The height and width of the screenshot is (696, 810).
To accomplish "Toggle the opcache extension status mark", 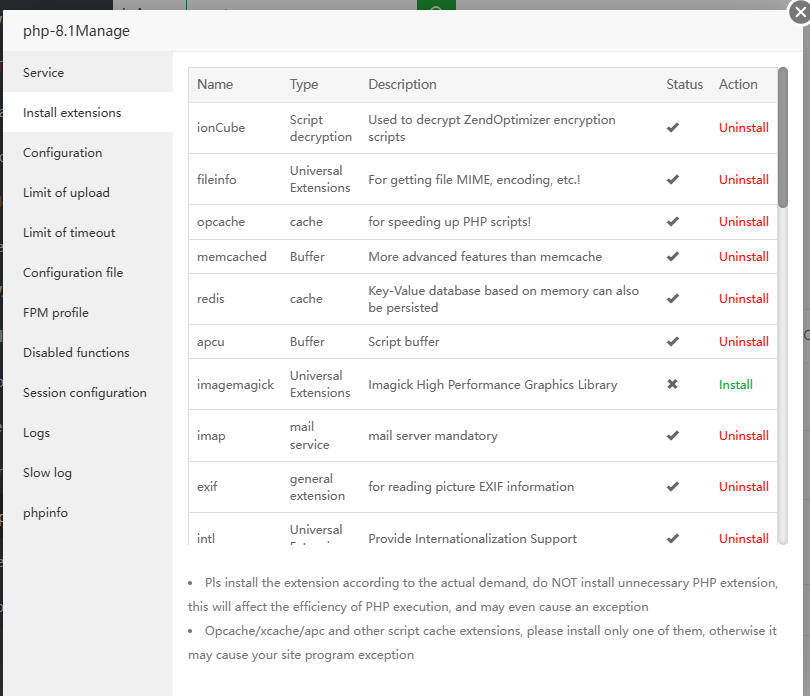I will coord(672,221).
